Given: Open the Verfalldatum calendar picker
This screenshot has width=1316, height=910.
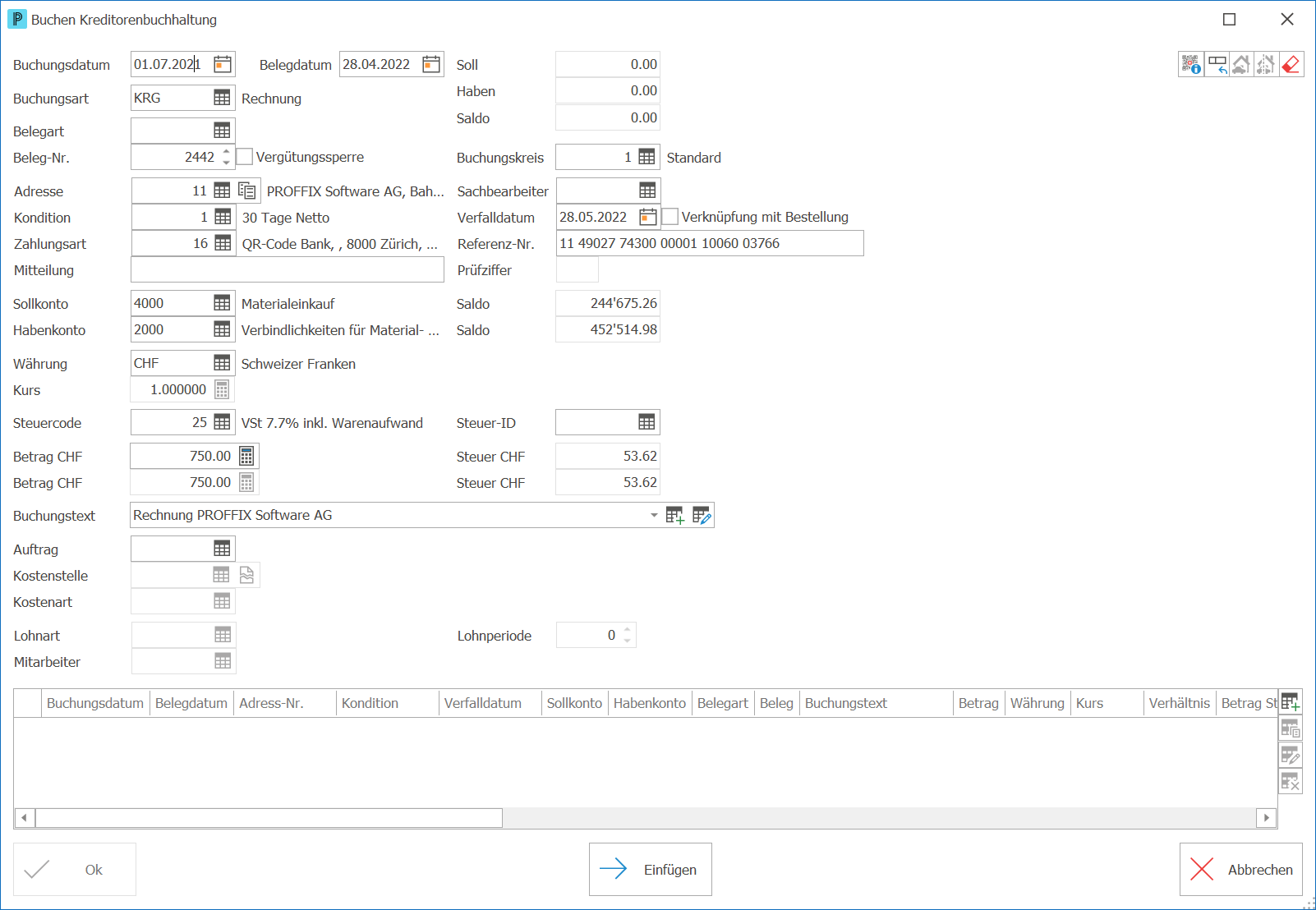Looking at the screenshot, I should click(x=648, y=217).
